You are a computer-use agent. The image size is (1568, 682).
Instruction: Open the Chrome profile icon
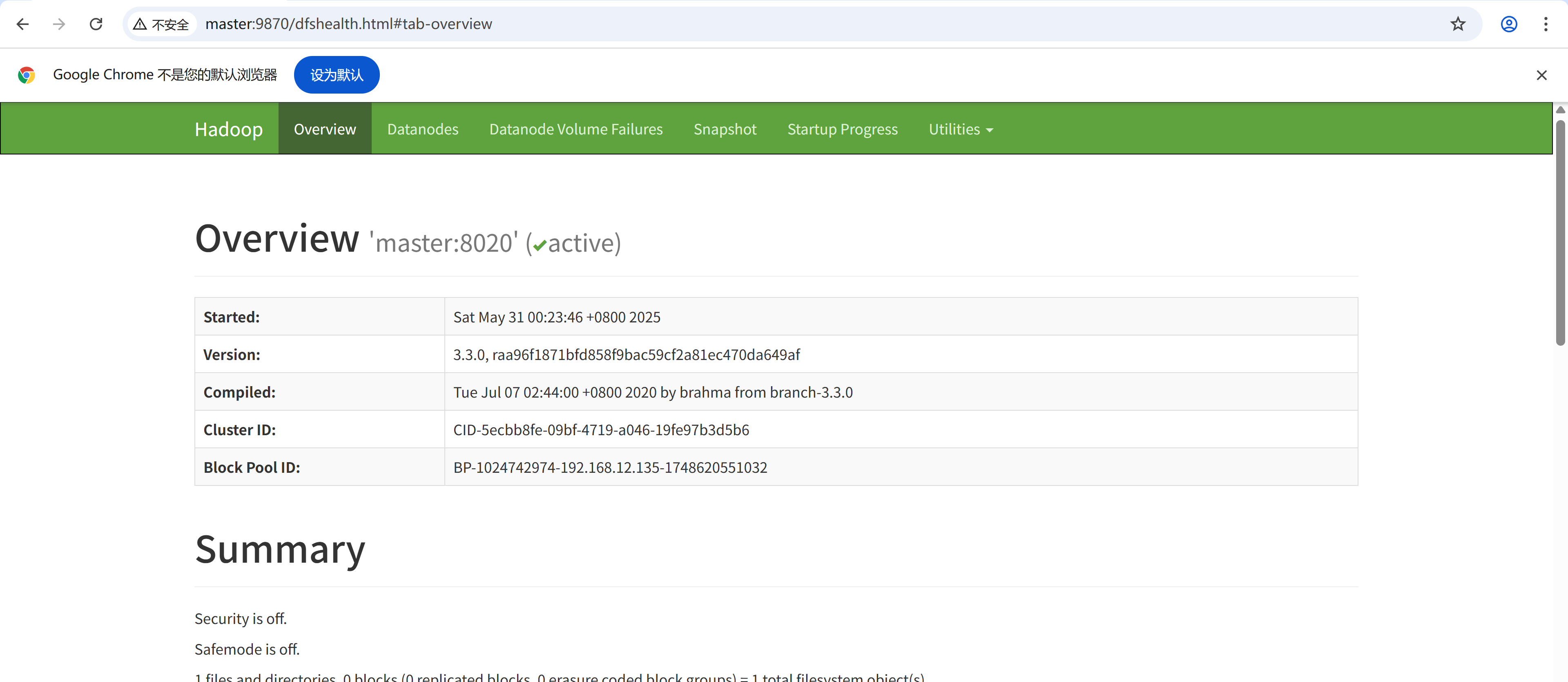click(1508, 24)
